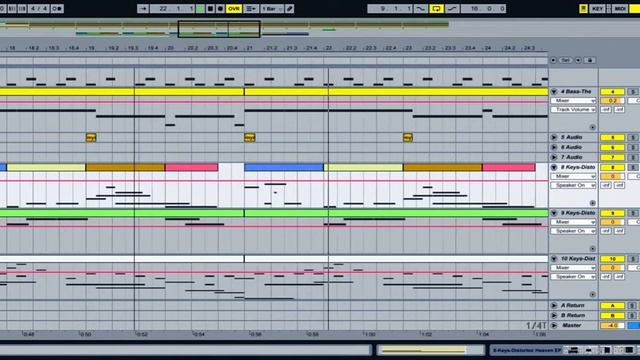This screenshot has height=360, width=640.
Task: Expand the 6 Audio track
Action: click(x=554, y=147)
